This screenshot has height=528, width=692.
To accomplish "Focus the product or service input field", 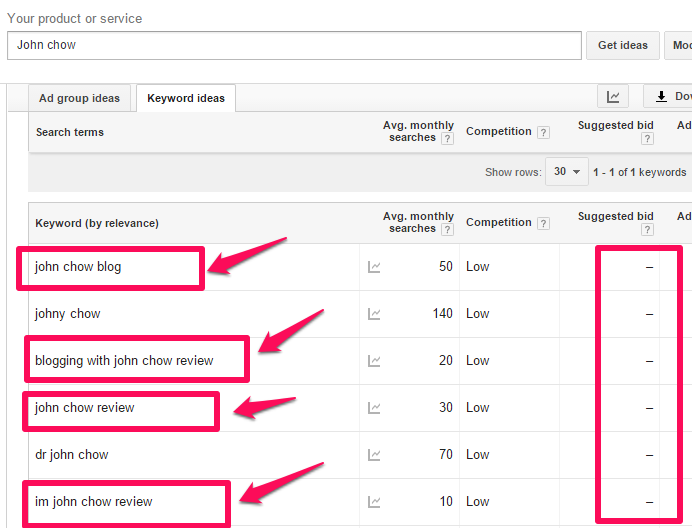I will (x=294, y=45).
